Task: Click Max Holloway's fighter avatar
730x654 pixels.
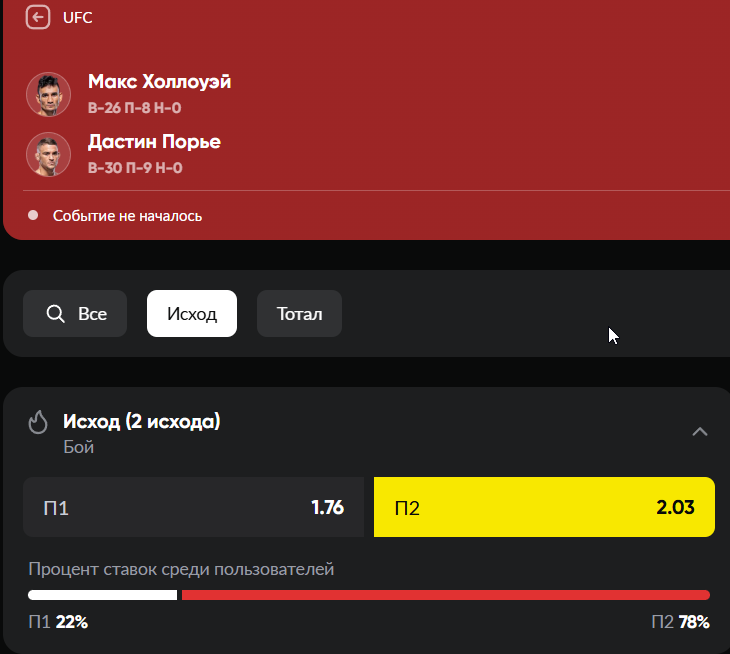Action: 48,94
